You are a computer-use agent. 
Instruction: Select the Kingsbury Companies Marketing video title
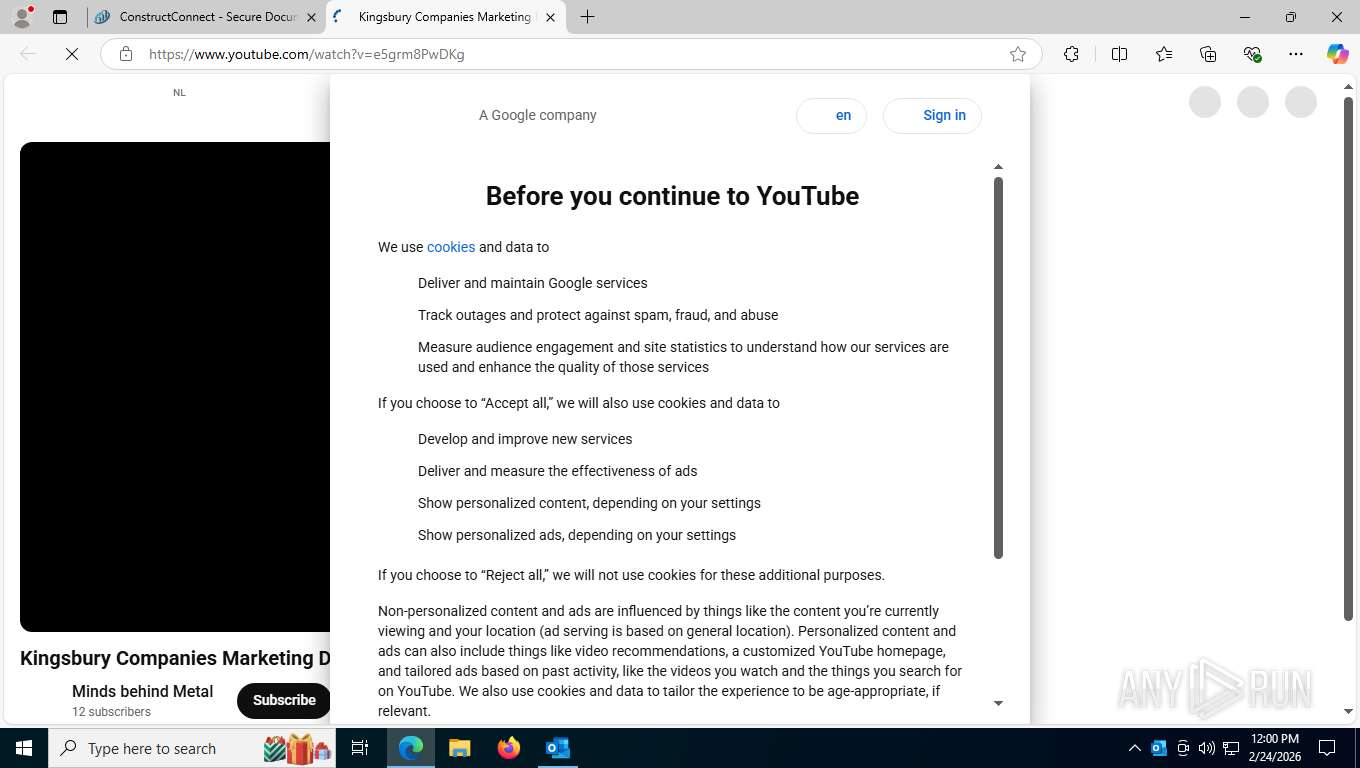175,658
